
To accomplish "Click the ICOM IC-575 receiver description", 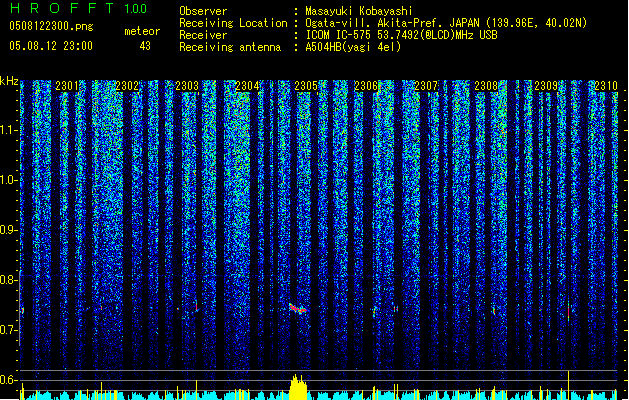I will coord(401,35).
